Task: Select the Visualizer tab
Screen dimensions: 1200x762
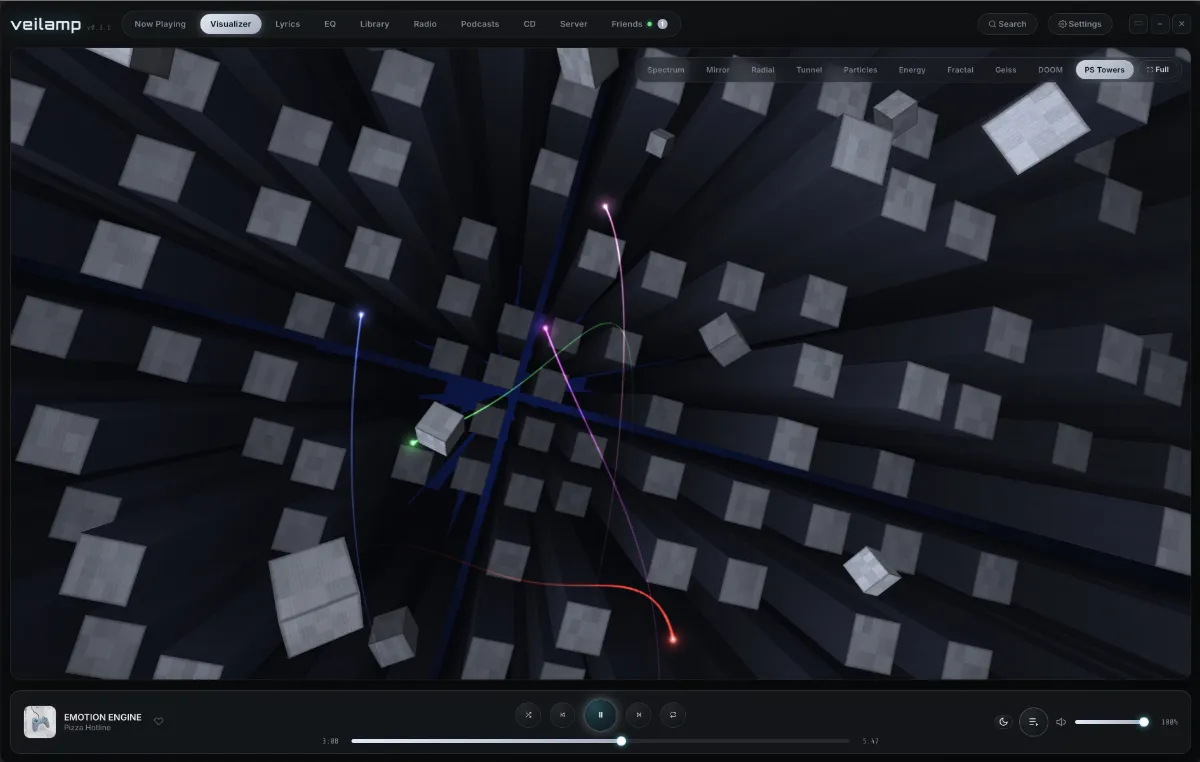Action: 231,24
